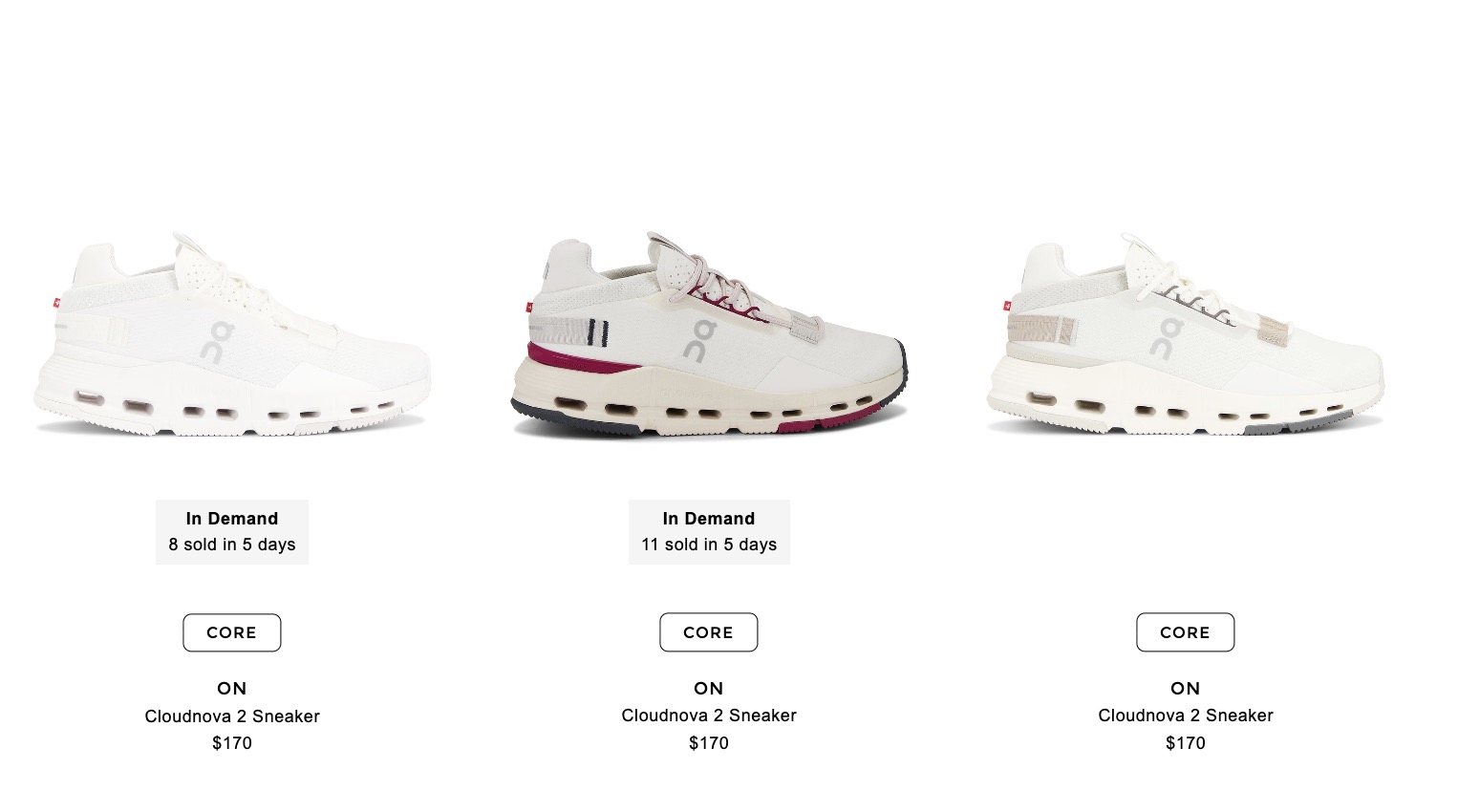This screenshot has width=1458, height=812.
Task: Select the In Demand label above "8 sold"
Action: [232, 519]
